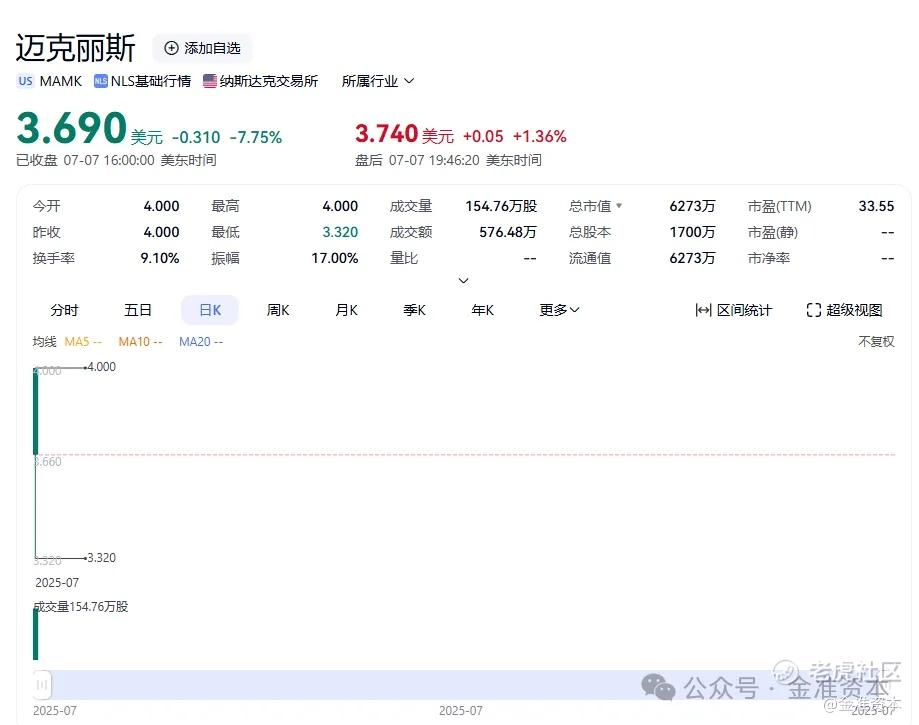
Task: Click the after-hours price 3.740
Action: click(x=386, y=134)
